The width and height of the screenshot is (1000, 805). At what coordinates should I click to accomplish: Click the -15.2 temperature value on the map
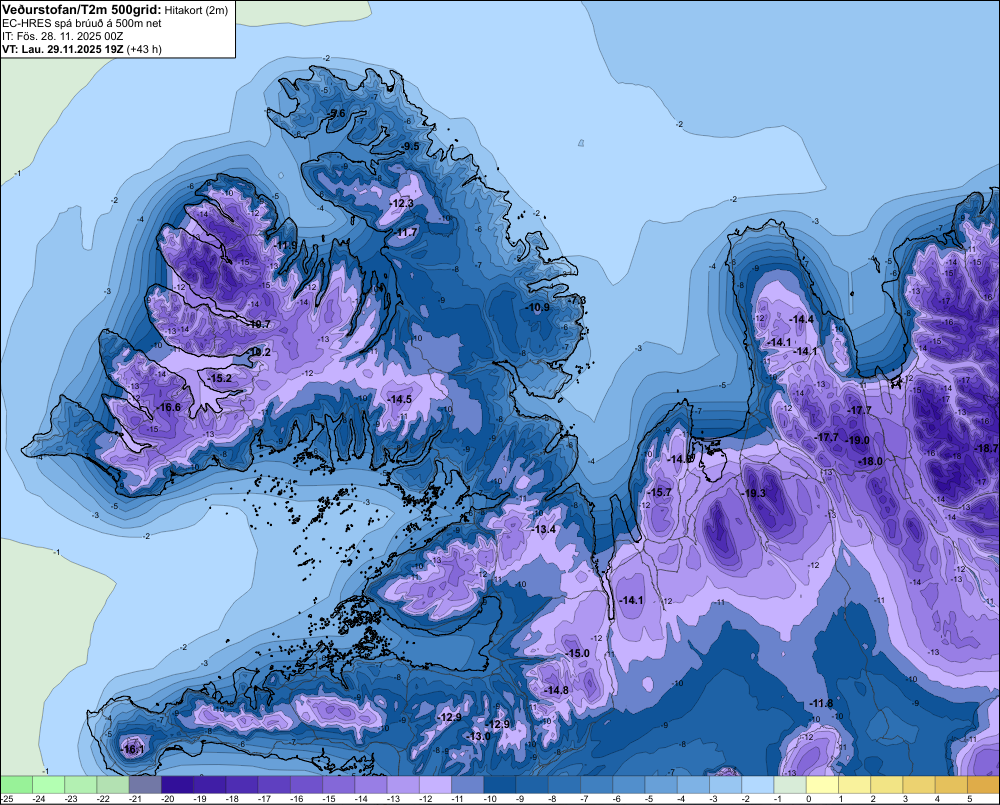point(219,378)
